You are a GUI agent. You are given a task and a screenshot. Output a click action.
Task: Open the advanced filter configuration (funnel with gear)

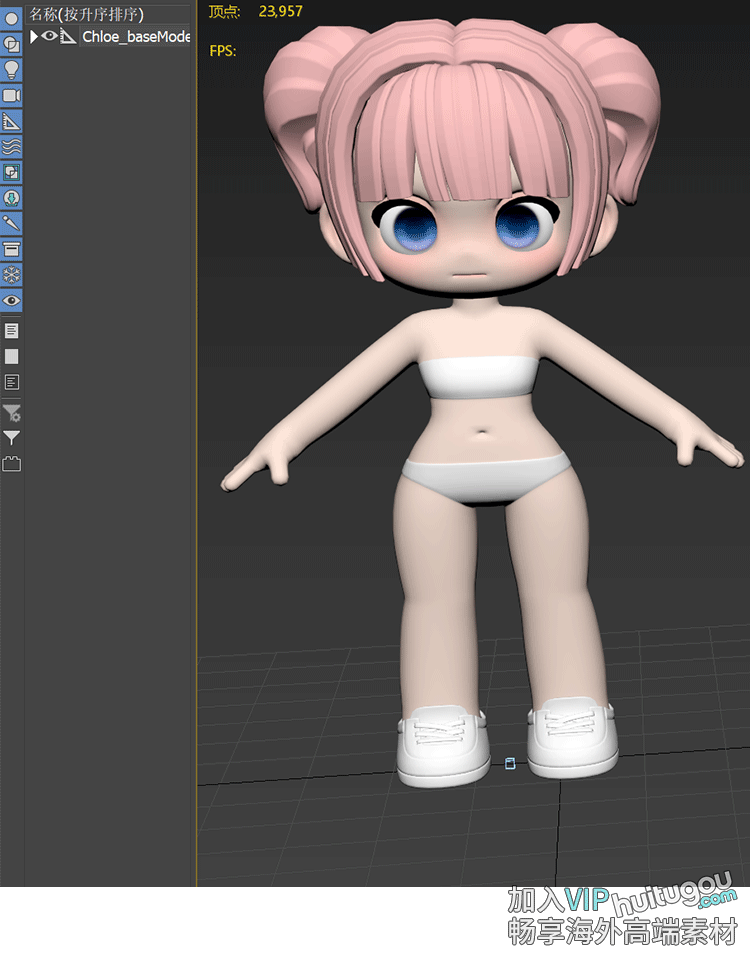pyautogui.click(x=12, y=412)
